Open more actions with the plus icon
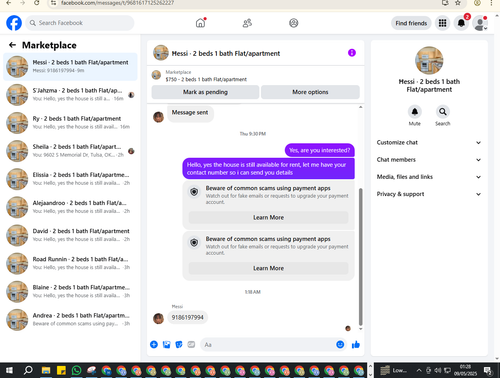The image size is (500, 378). point(154,344)
